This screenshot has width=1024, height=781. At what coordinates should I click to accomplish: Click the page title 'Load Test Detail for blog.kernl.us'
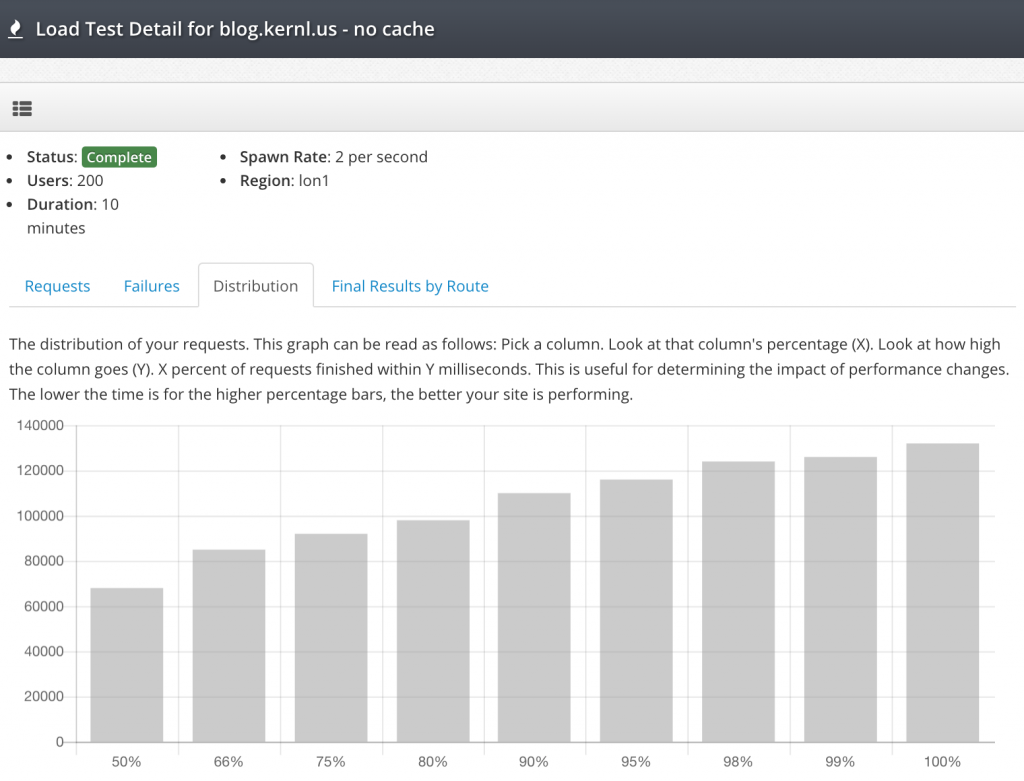[235, 29]
